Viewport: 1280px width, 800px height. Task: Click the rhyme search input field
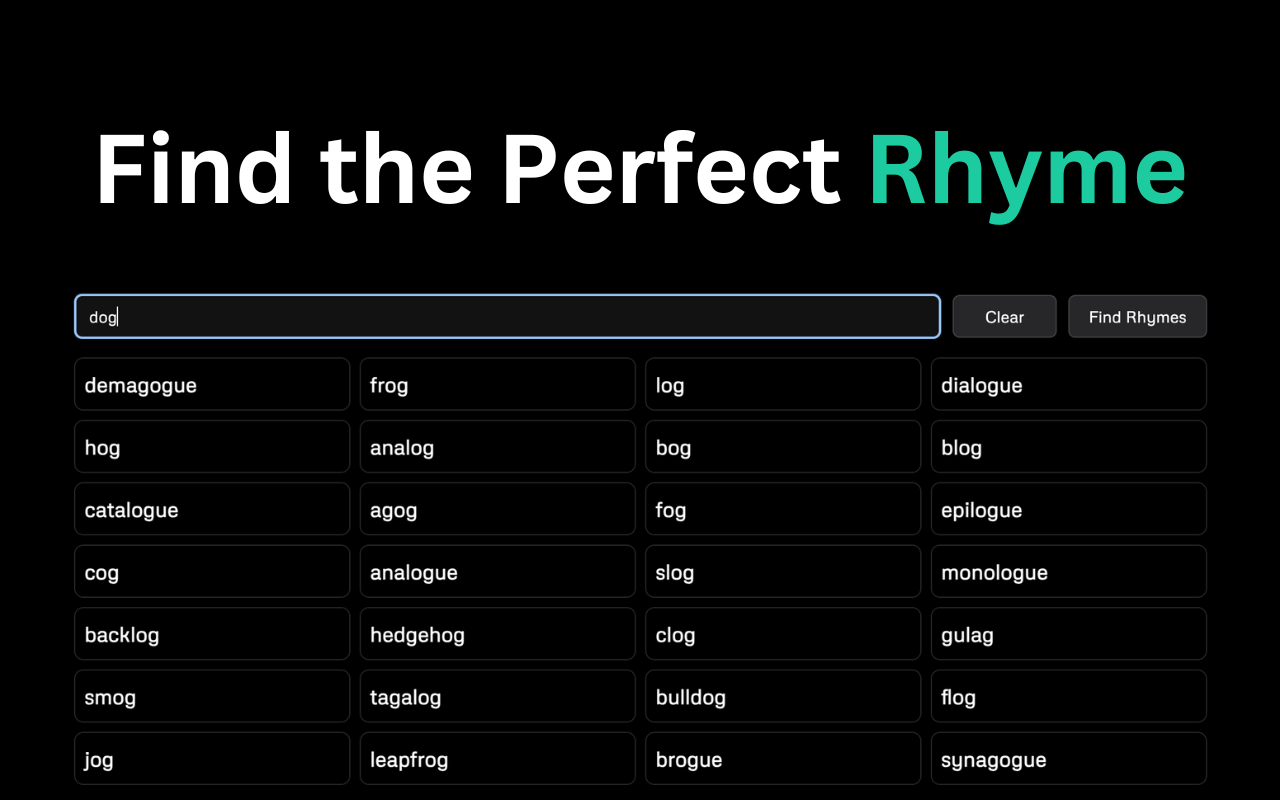(507, 317)
